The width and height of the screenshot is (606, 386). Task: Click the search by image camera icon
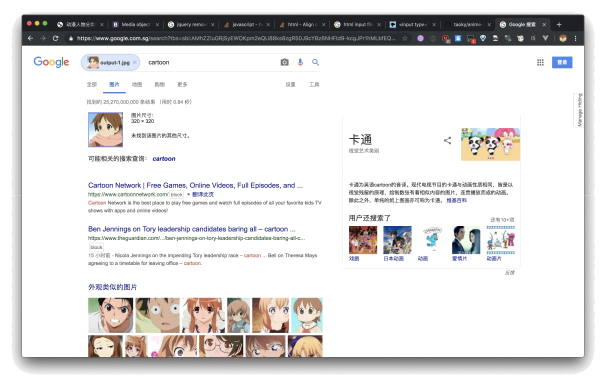[x=284, y=62]
